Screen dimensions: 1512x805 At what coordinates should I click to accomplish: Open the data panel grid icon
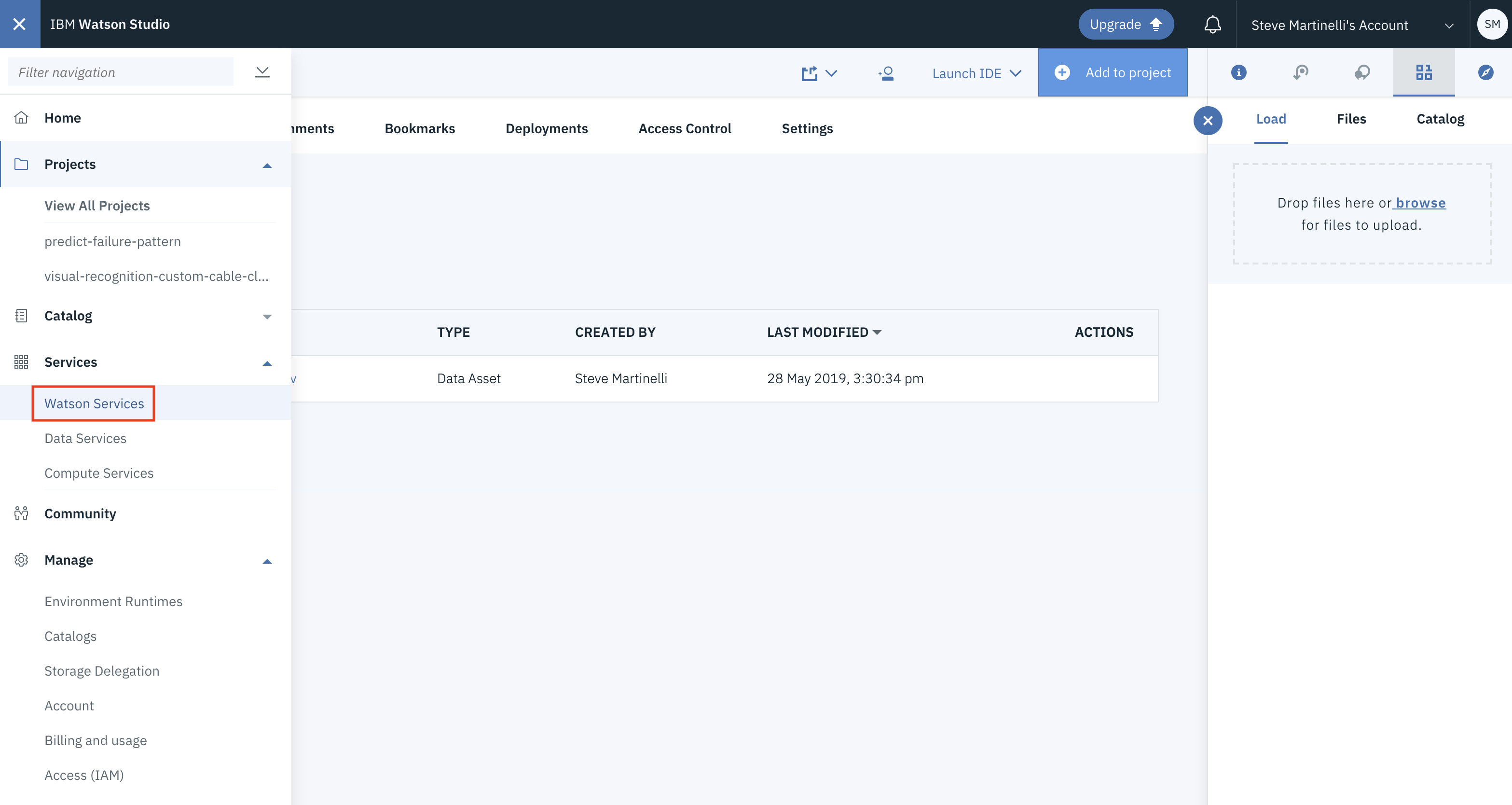(1423, 72)
